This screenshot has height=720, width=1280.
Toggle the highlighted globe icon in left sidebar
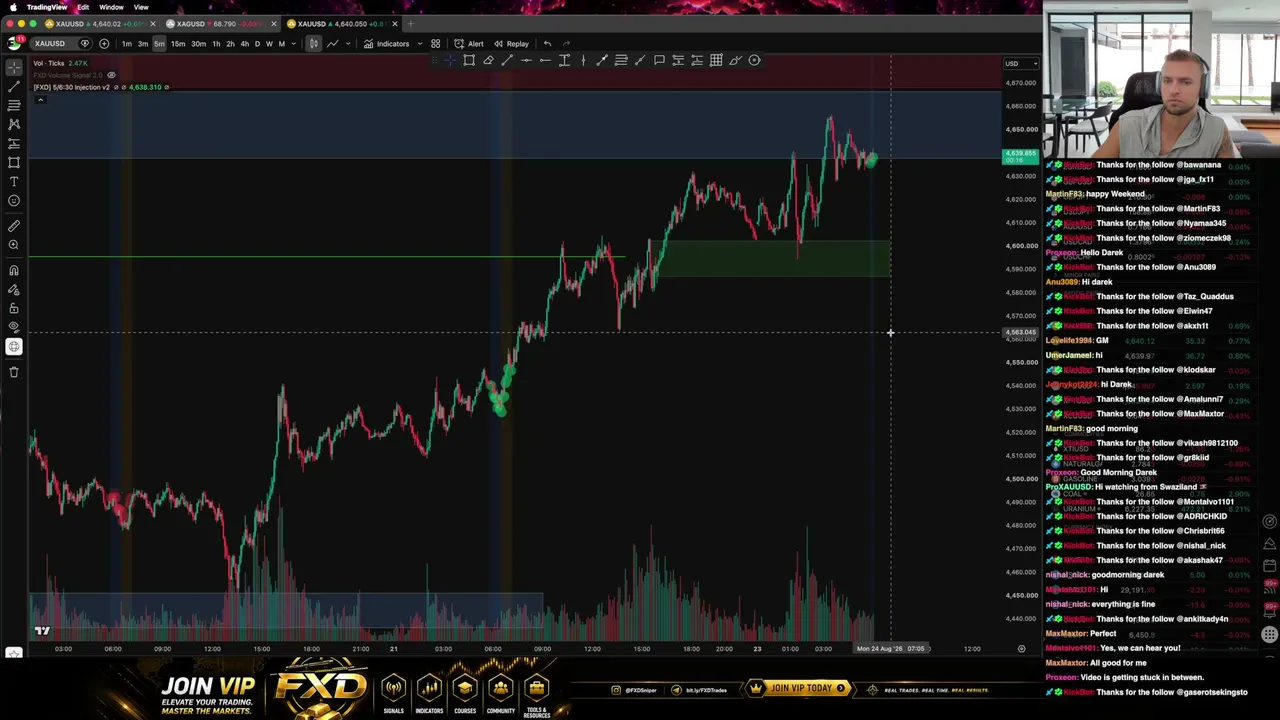click(x=14, y=347)
